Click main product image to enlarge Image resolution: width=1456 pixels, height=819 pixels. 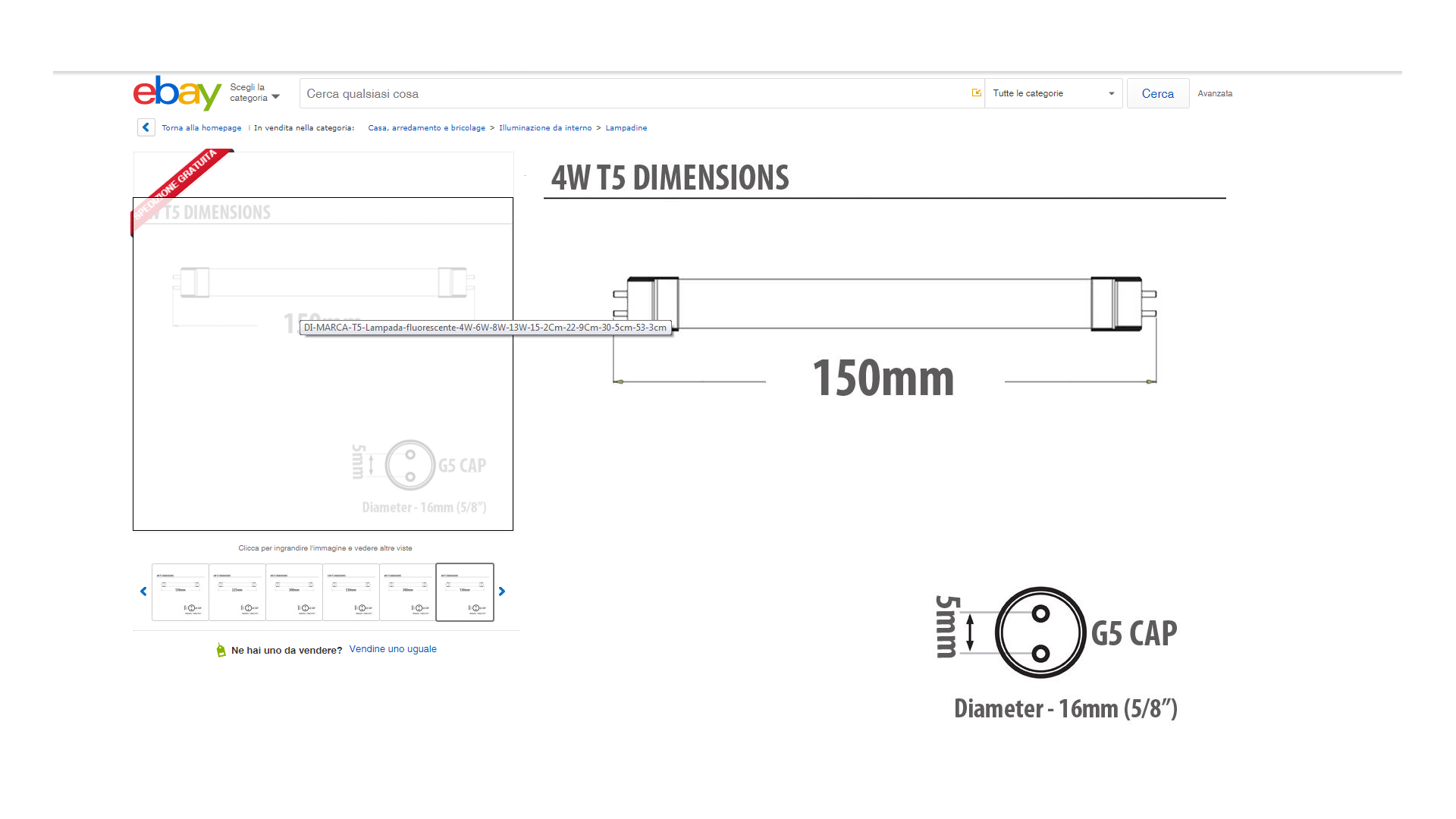323,394
